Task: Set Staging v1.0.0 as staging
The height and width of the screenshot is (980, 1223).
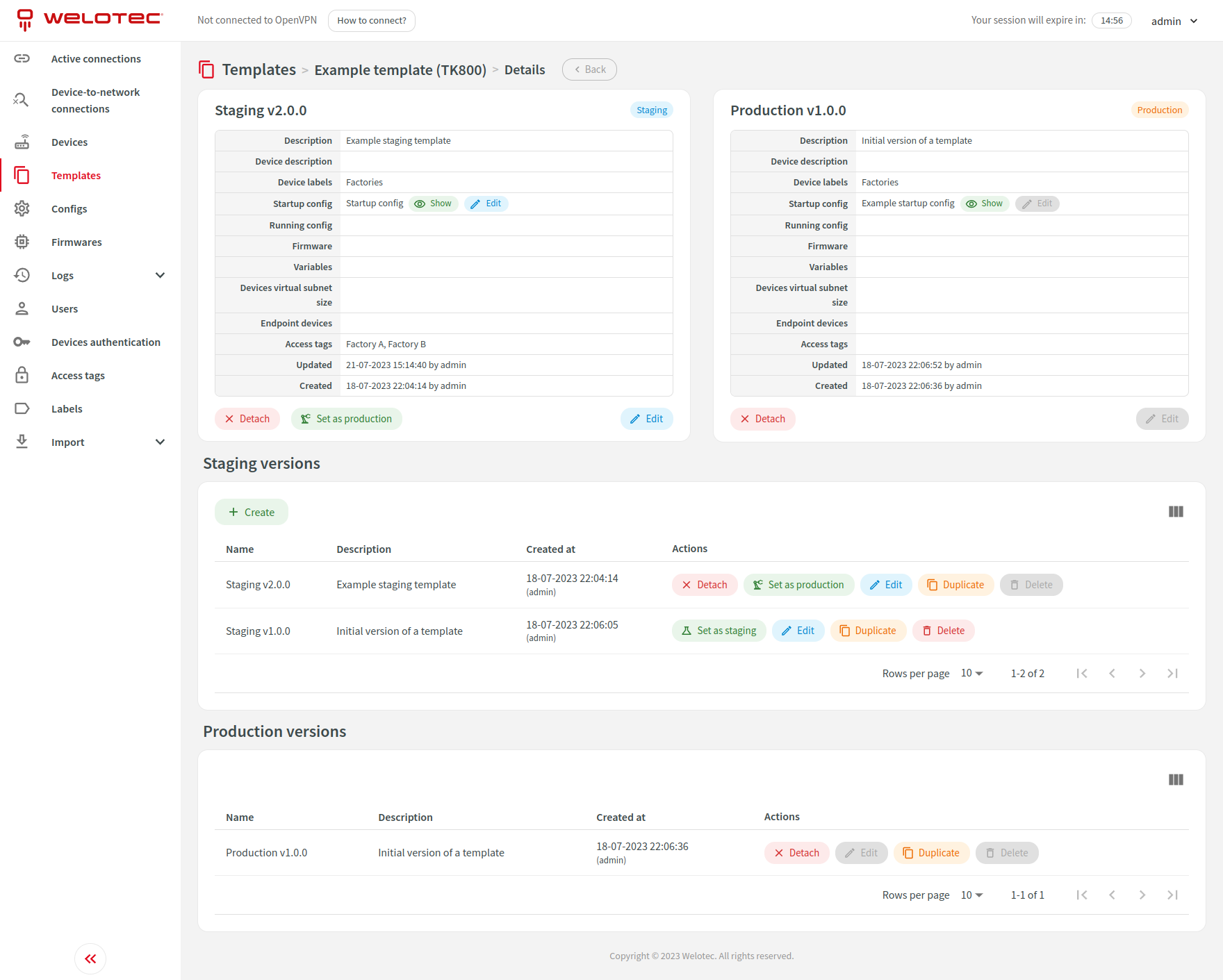Action: [x=719, y=631]
